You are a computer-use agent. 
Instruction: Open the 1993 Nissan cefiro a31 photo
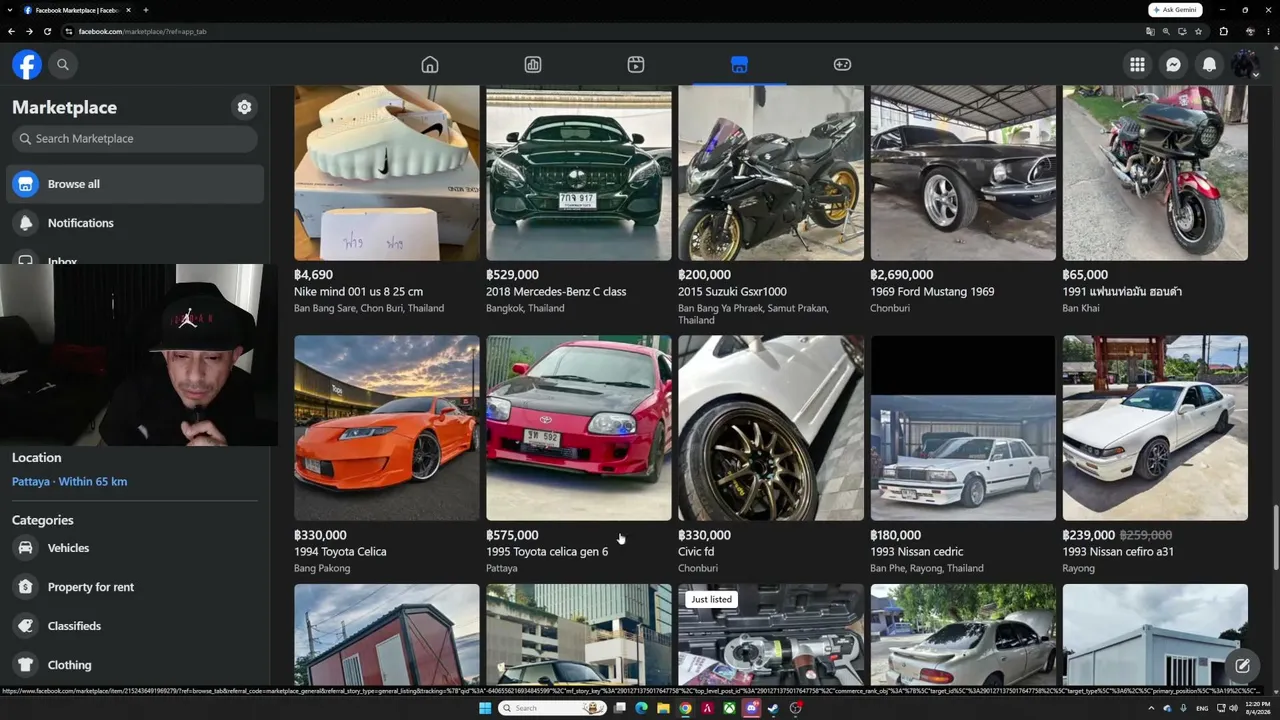1155,428
